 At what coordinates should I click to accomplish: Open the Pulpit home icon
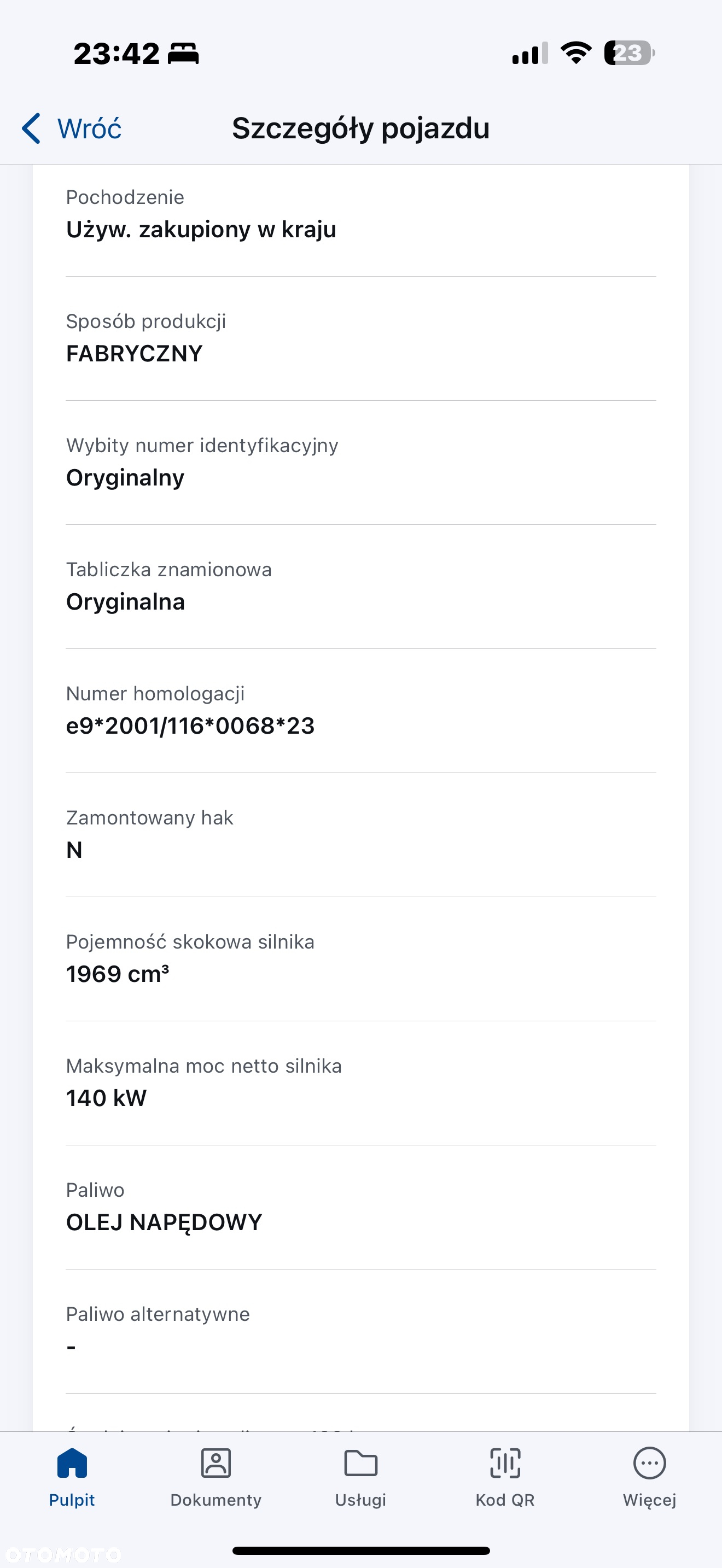pos(72,1462)
